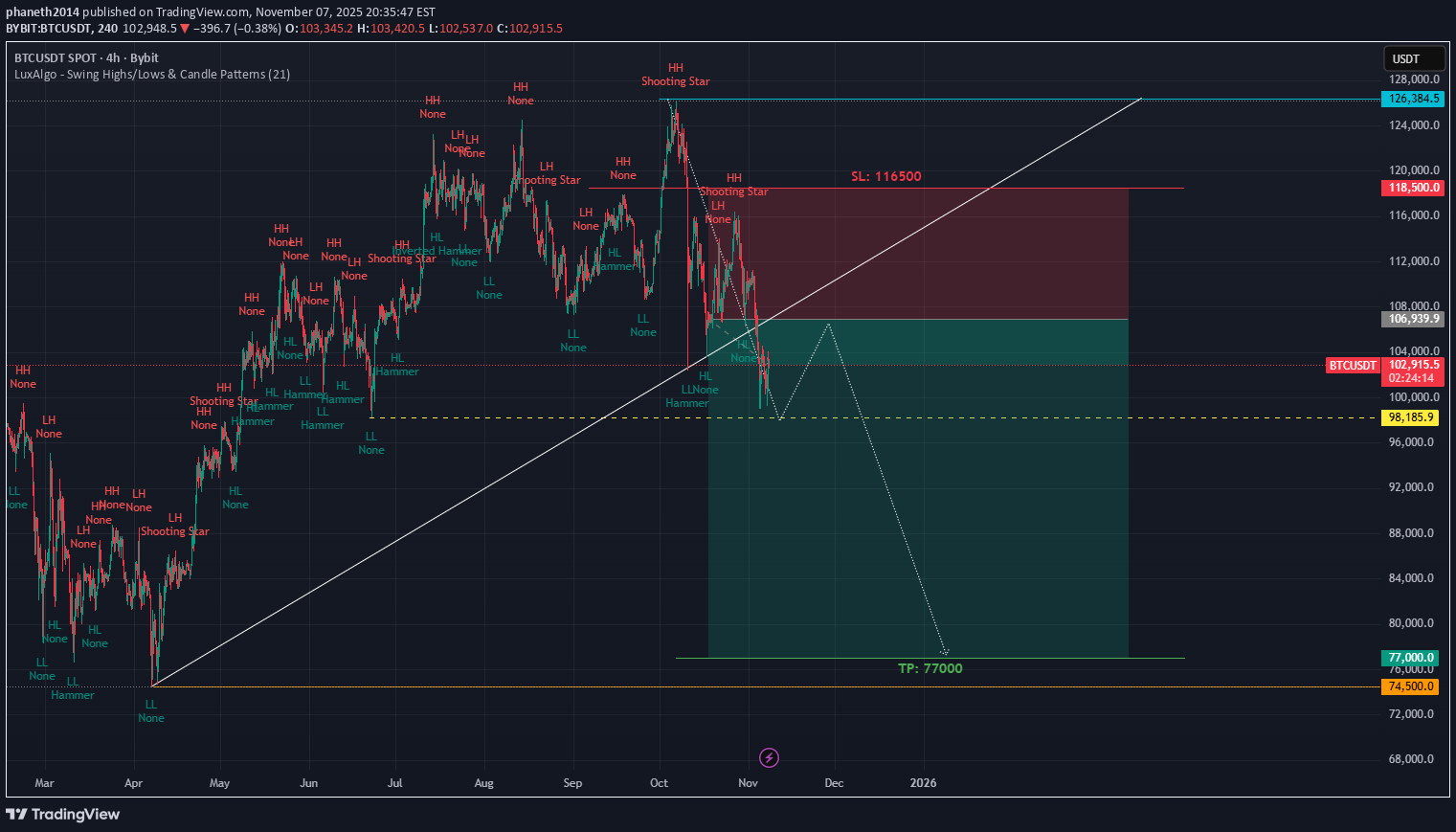Click the purple lightning bolt event icon

click(x=769, y=758)
